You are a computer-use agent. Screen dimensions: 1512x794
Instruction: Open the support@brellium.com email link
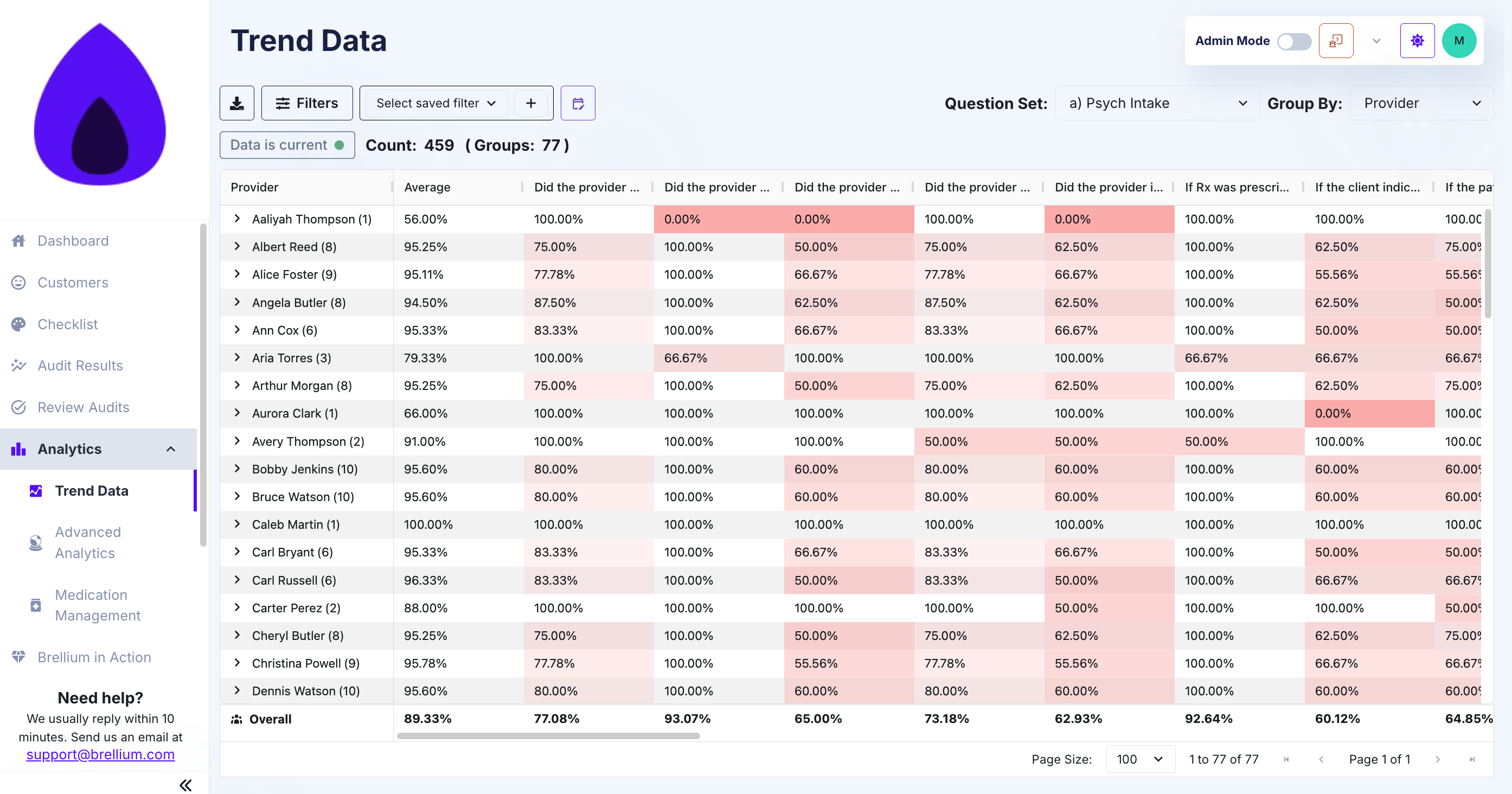pos(100,755)
